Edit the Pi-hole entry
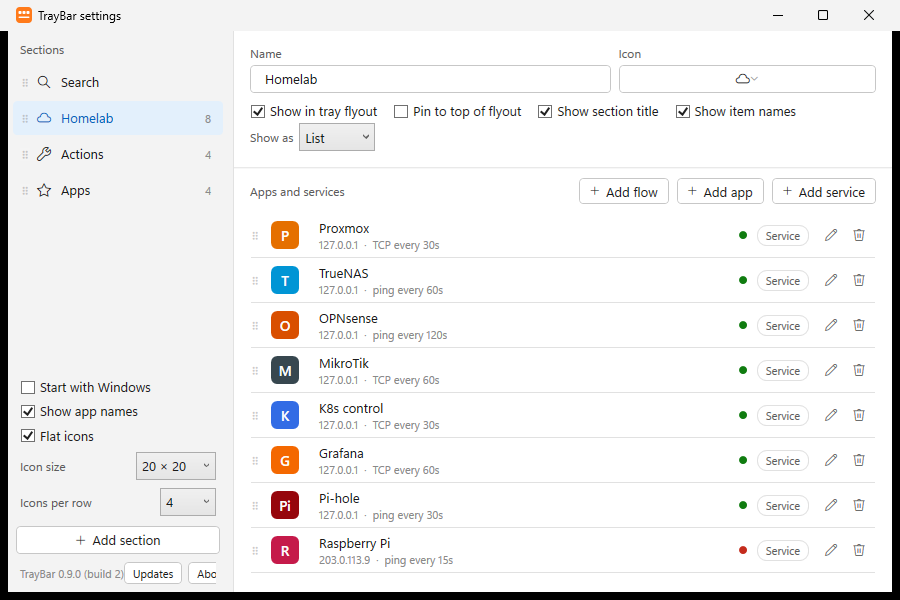 (x=831, y=505)
